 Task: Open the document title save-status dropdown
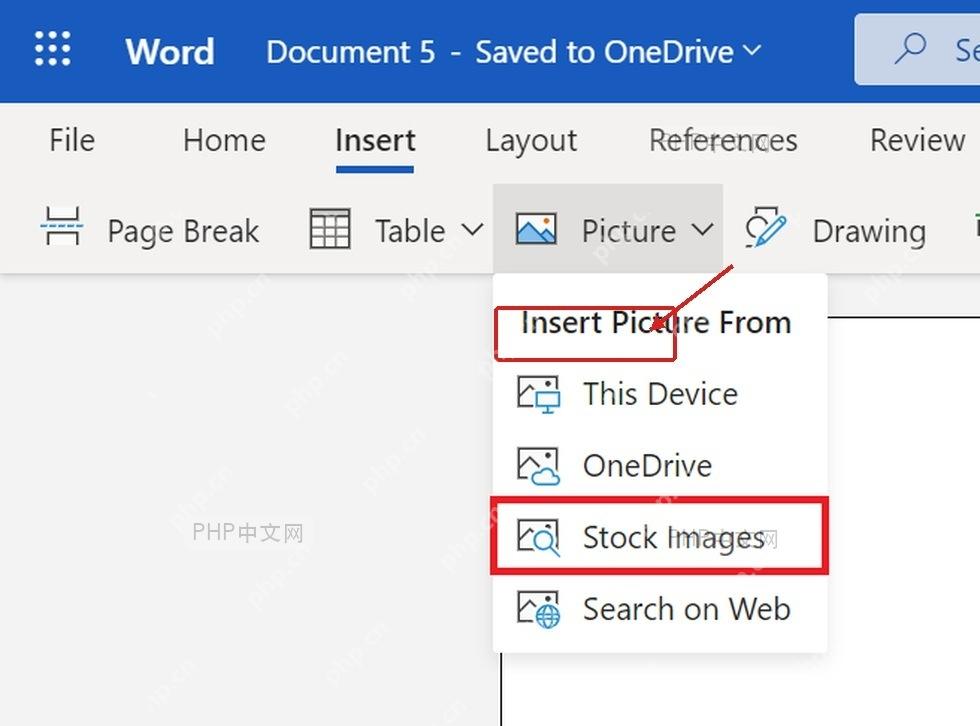(x=753, y=50)
